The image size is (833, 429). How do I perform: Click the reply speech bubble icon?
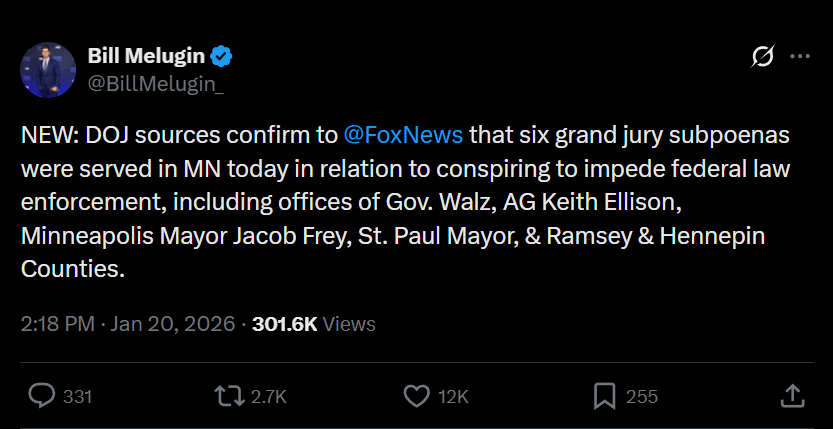click(x=41, y=396)
